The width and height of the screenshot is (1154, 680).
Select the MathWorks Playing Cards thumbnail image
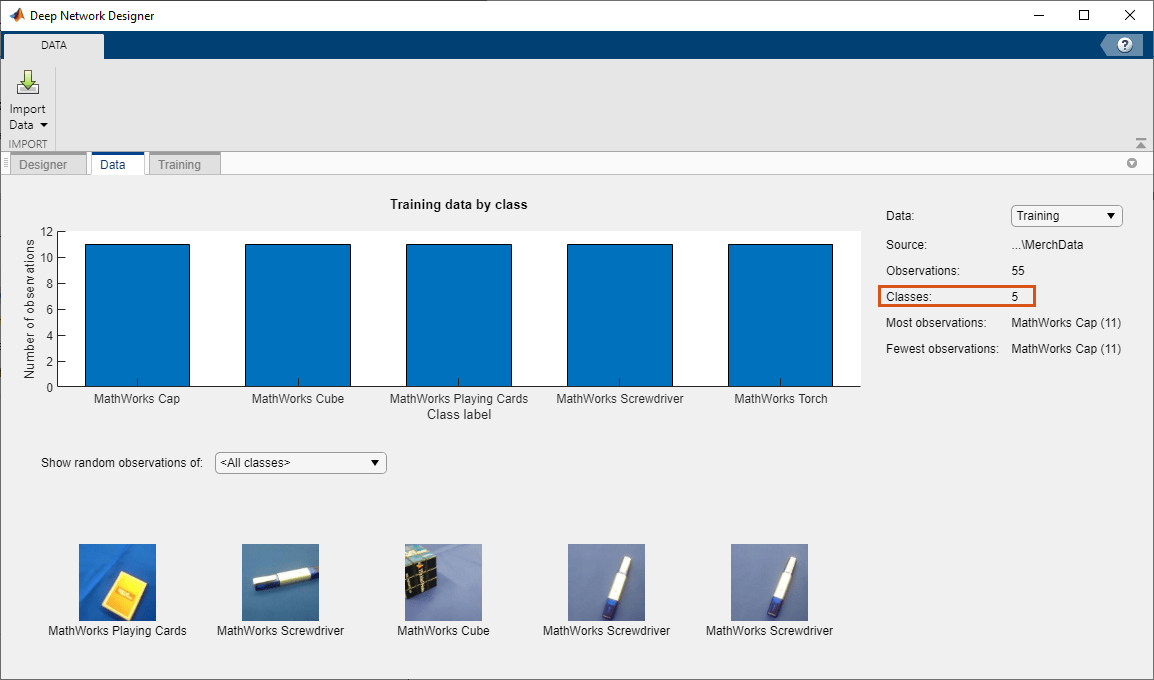point(118,582)
